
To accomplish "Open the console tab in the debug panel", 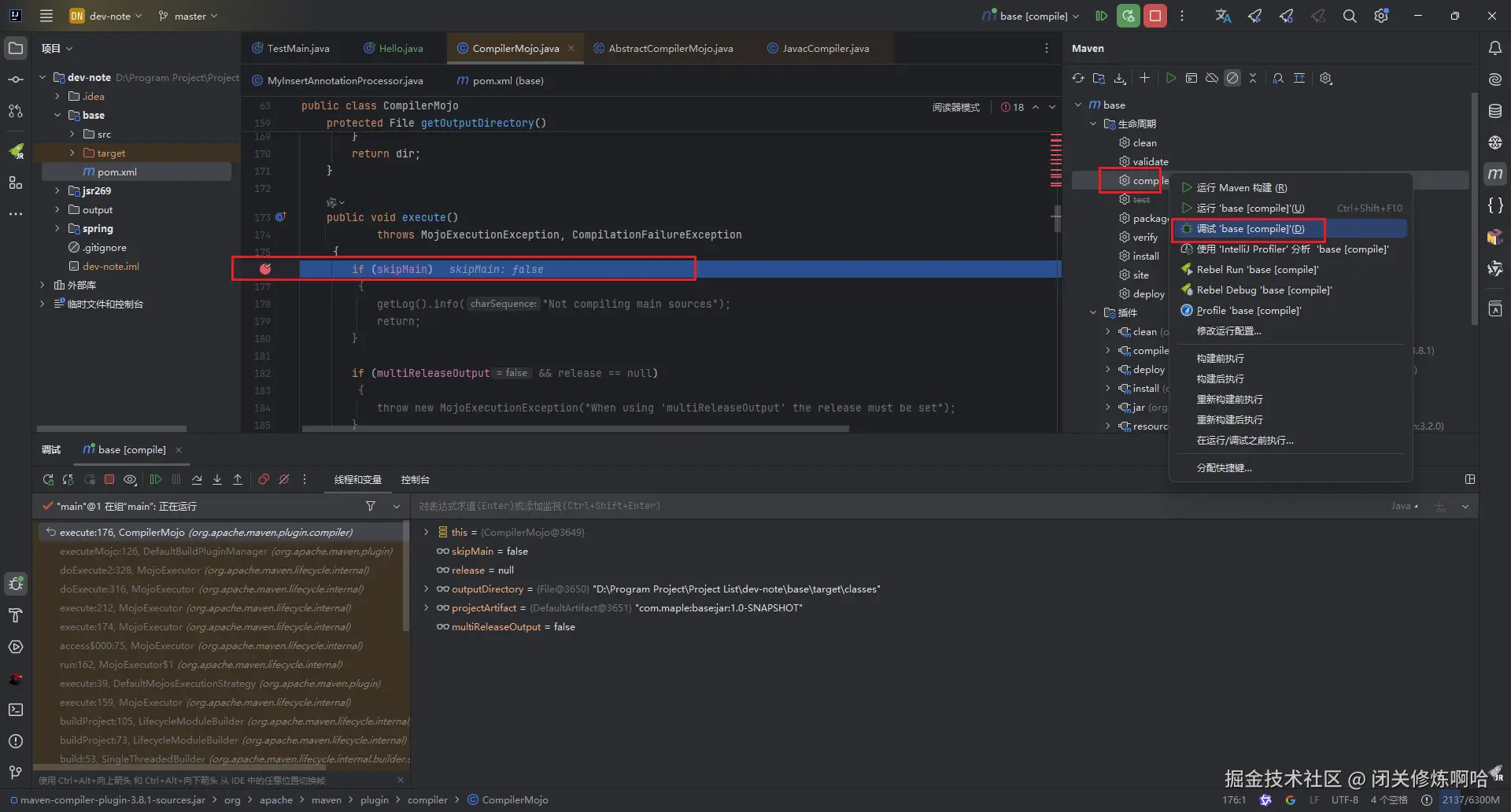I will point(415,480).
